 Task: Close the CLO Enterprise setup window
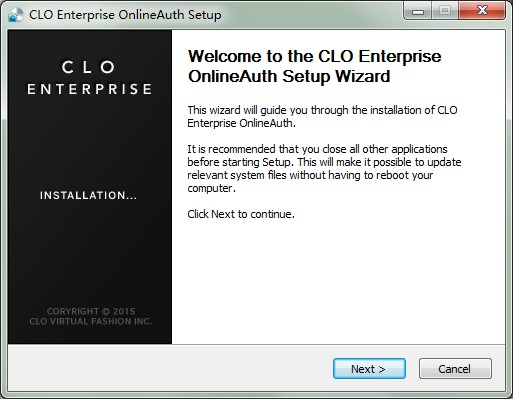coord(482,11)
